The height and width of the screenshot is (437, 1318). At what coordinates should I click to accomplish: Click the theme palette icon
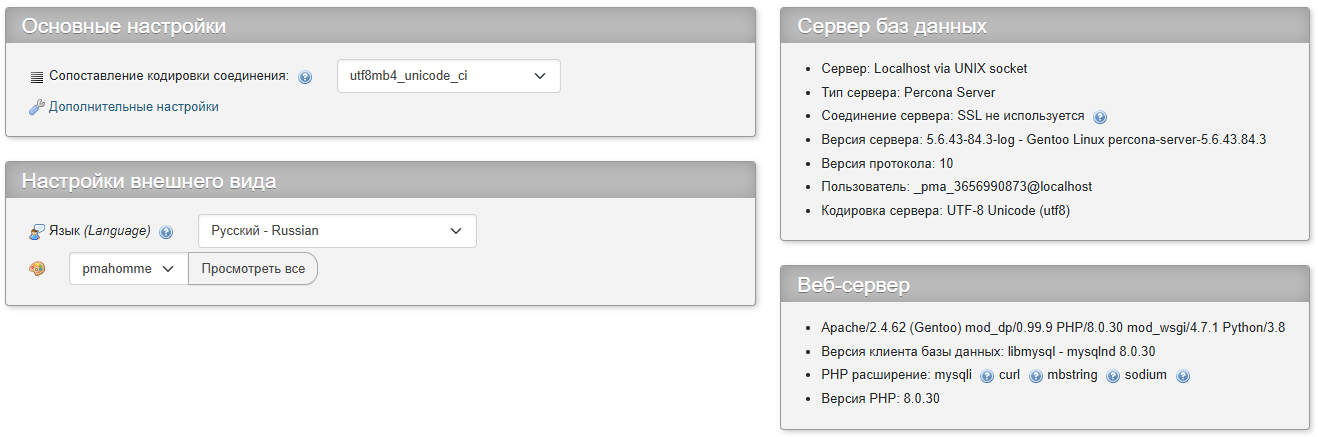(37, 269)
